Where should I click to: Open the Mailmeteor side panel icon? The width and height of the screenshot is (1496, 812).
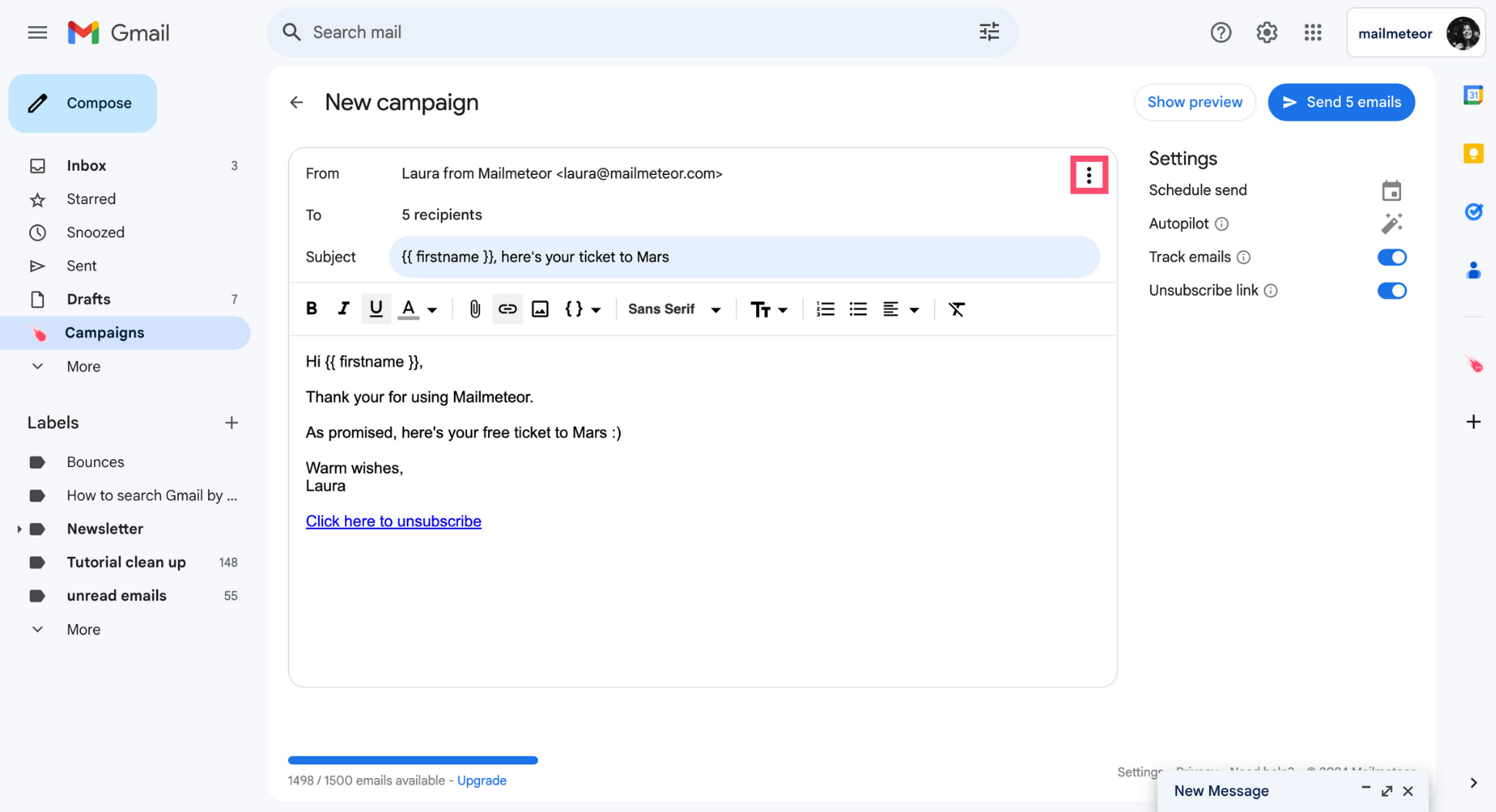point(1473,364)
